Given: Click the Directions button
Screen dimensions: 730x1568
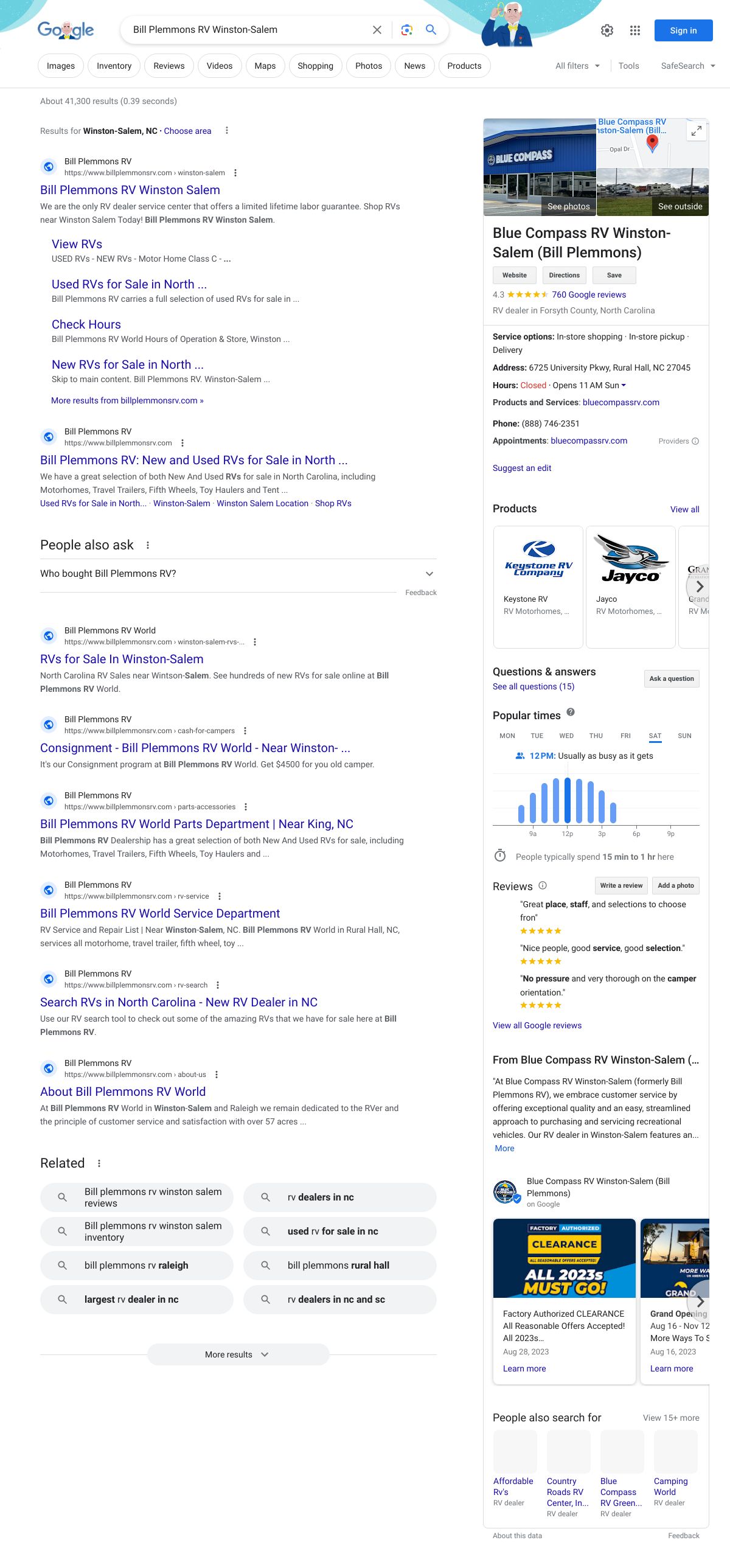Looking at the screenshot, I should [564, 275].
